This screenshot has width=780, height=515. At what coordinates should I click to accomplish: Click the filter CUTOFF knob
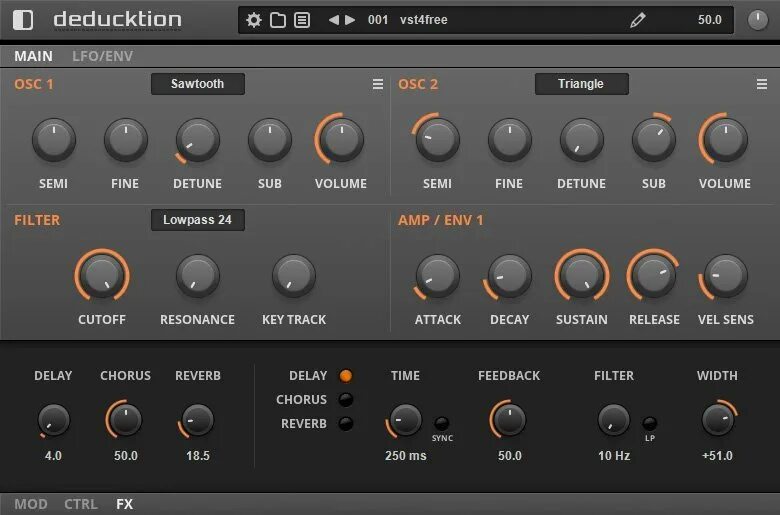(x=102, y=276)
